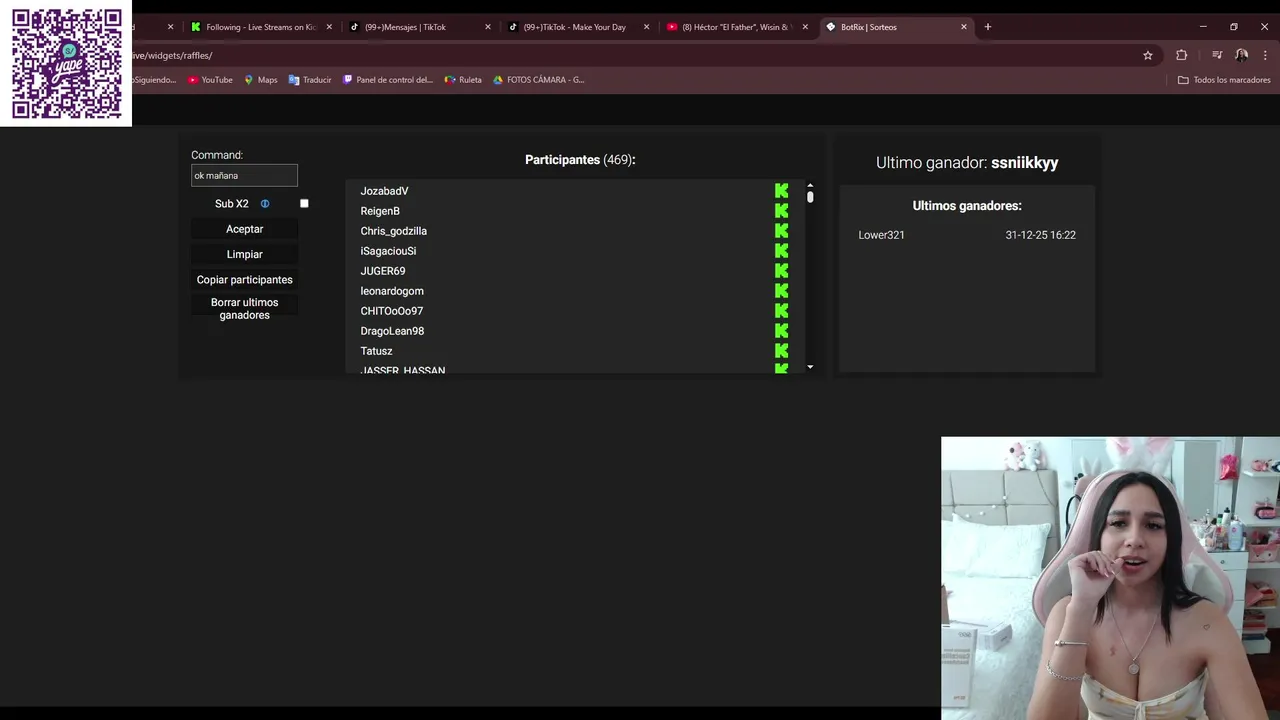Image resolution: width=1280 pixels, height=720 pixels.
Task: Click the Sub X2 info icon
Action: pyautogui.click(x=265, y=204)
